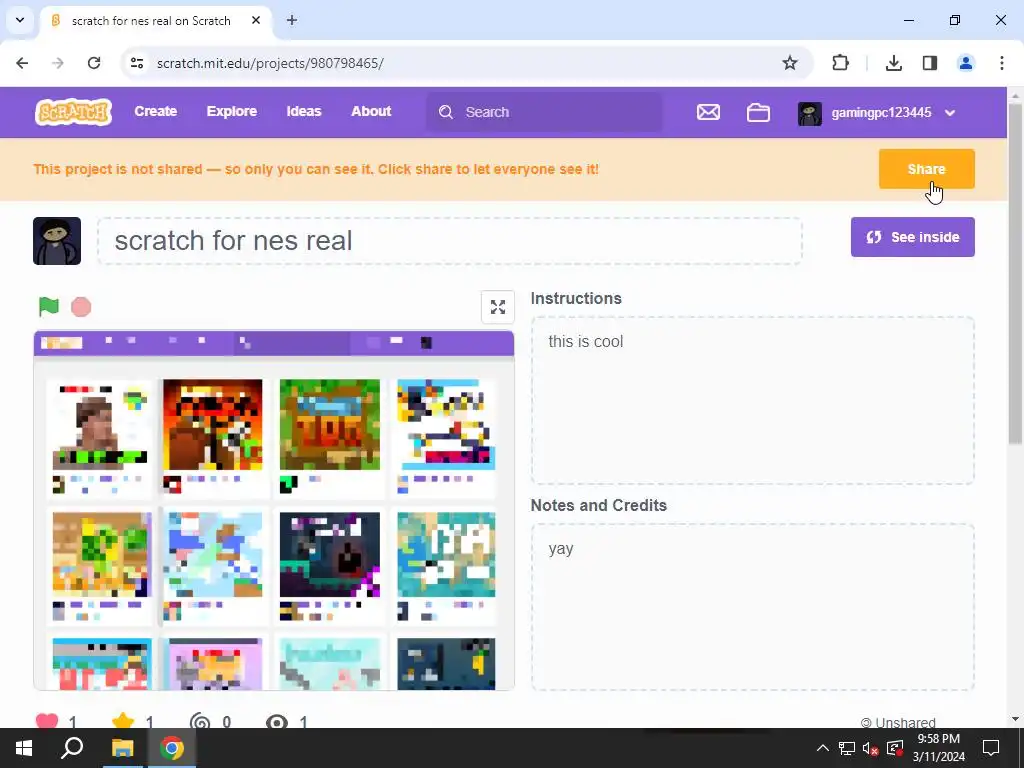The height and width of the screenshot is (768, 1024).
Task: Go back in browser history
Action: point(22,63)
